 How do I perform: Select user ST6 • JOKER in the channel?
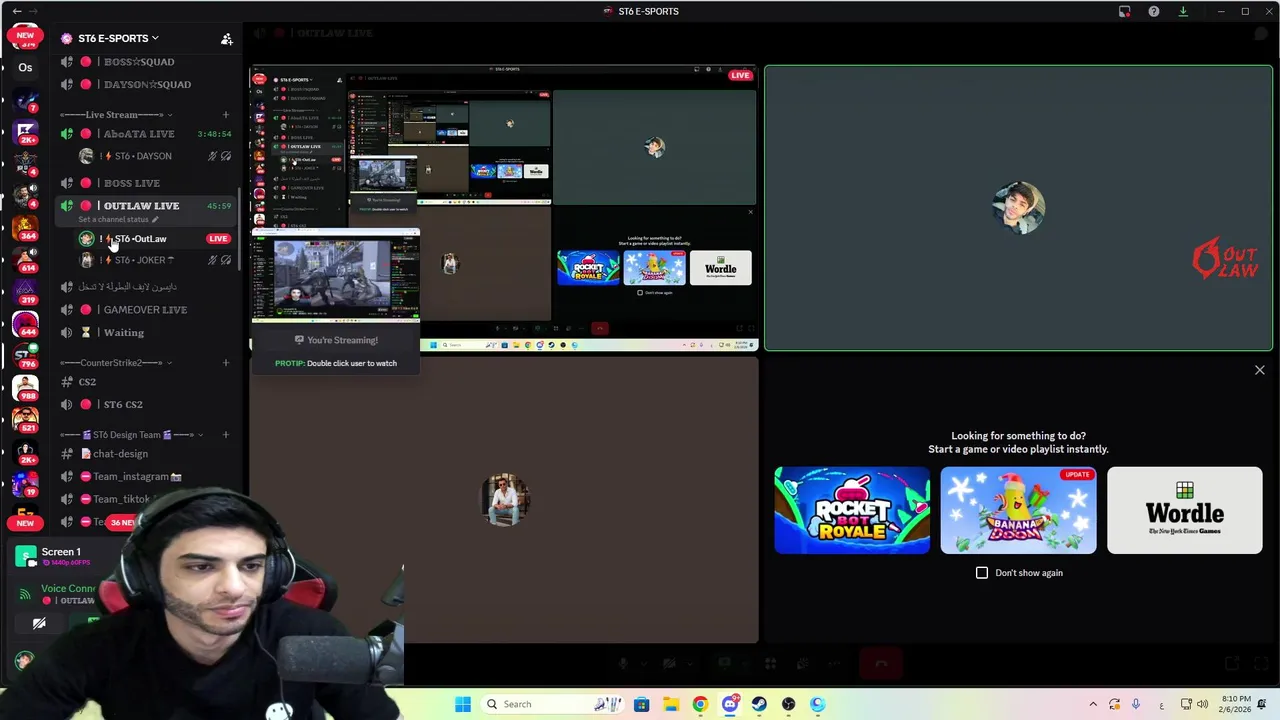pos(154,260)
